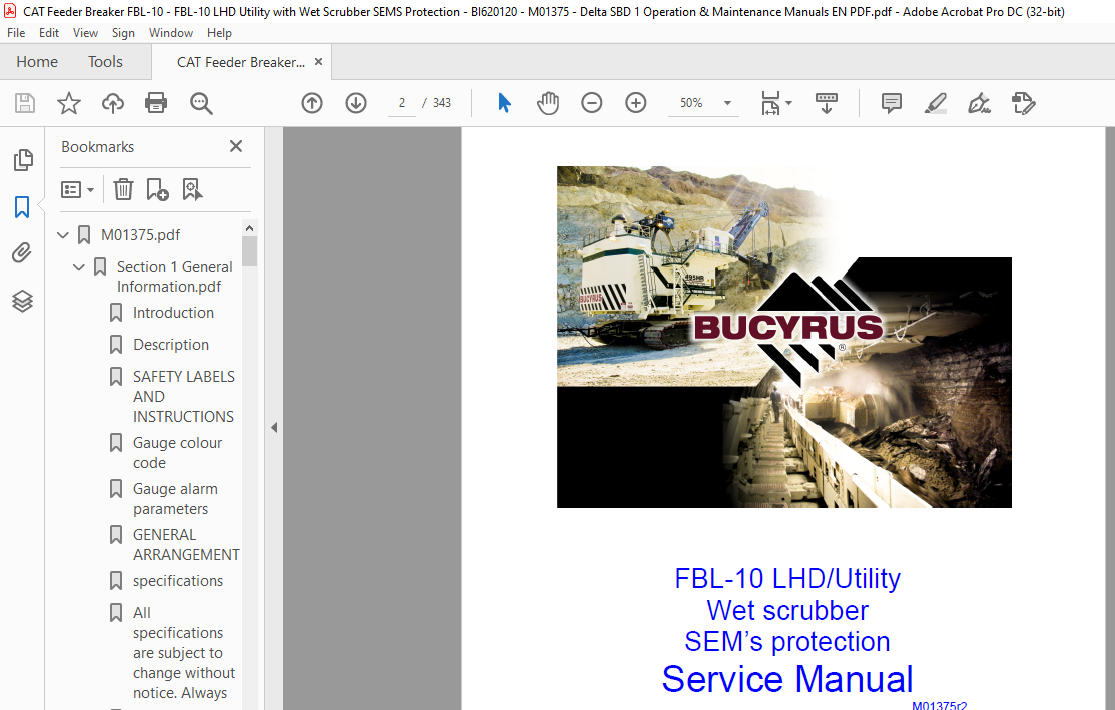Click the Service Manual title text

[x=787, y=679]
